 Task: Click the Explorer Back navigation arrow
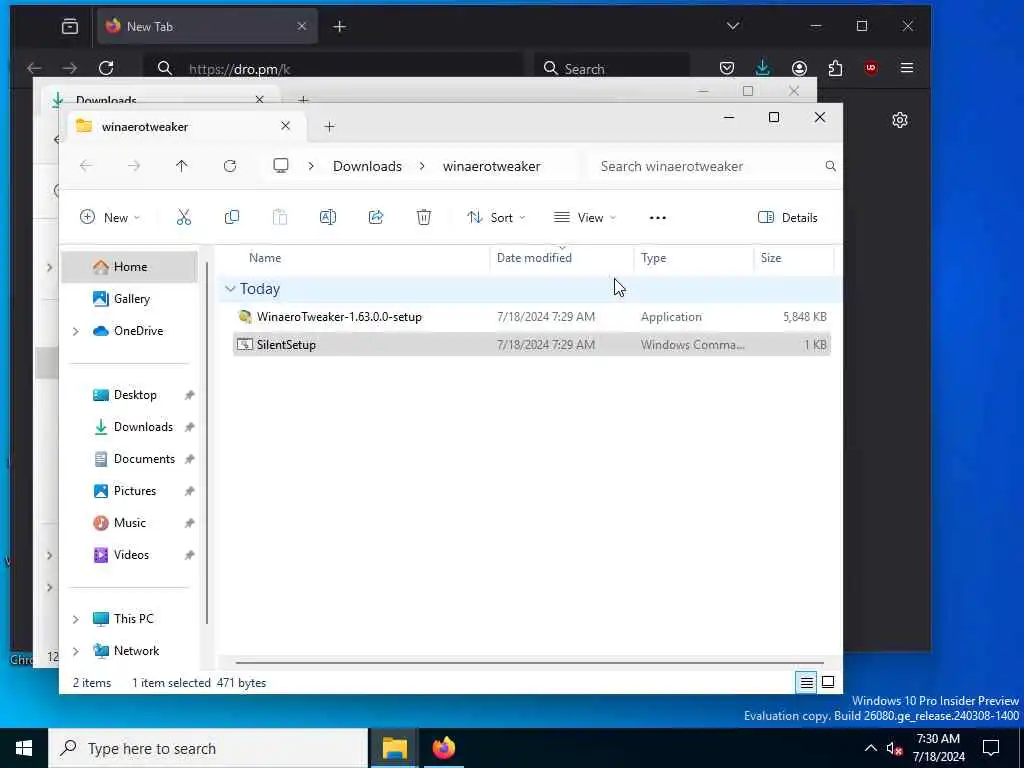[x=86, y=166]
